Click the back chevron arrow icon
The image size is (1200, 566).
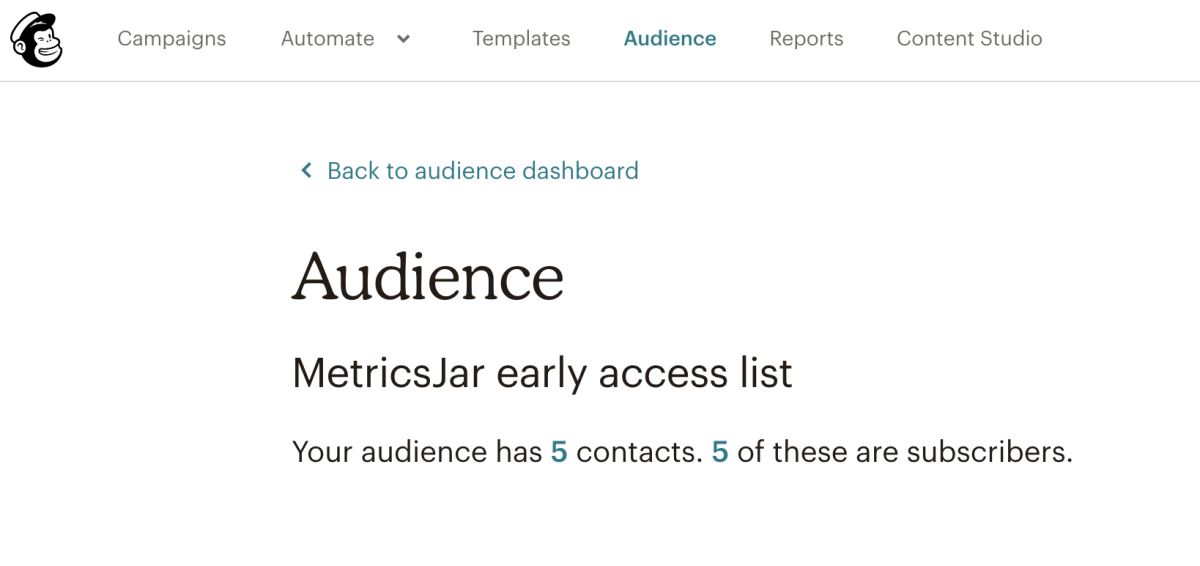coord(306,171)
